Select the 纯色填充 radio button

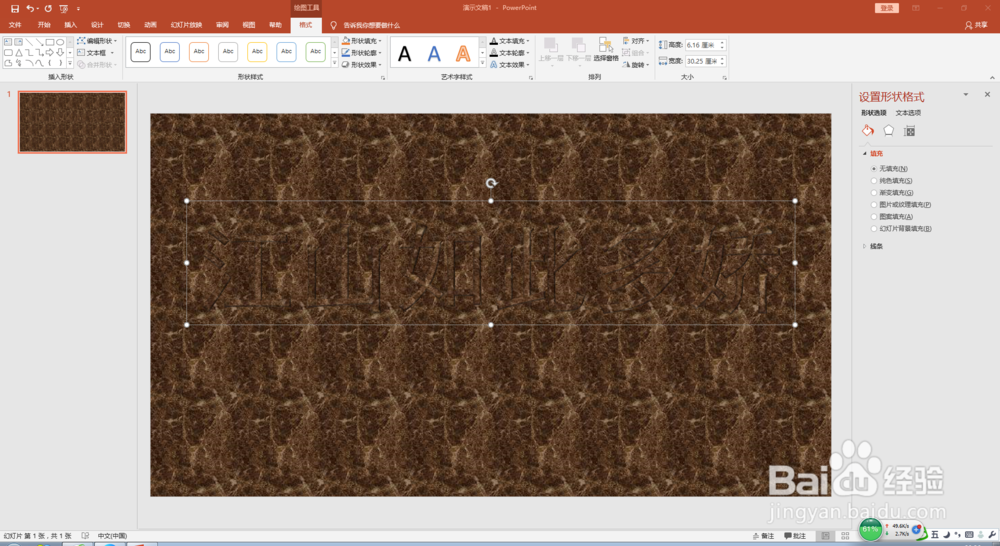pos(874,181)
